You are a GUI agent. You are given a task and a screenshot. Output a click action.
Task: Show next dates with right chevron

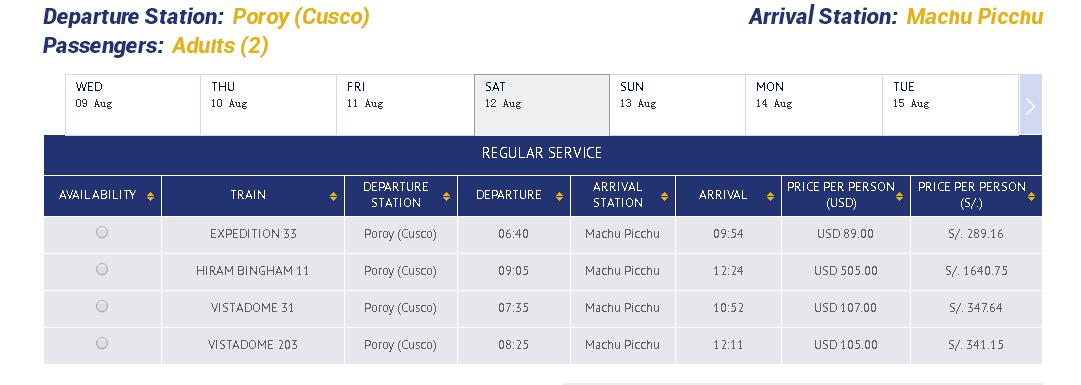[x=1030, y=106]
